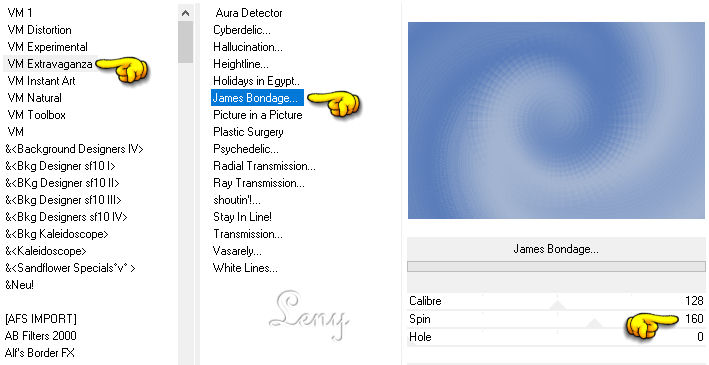Click the James Bondage title button
The width and height of the screenshot is (709, 365).
tap(556, 249)
